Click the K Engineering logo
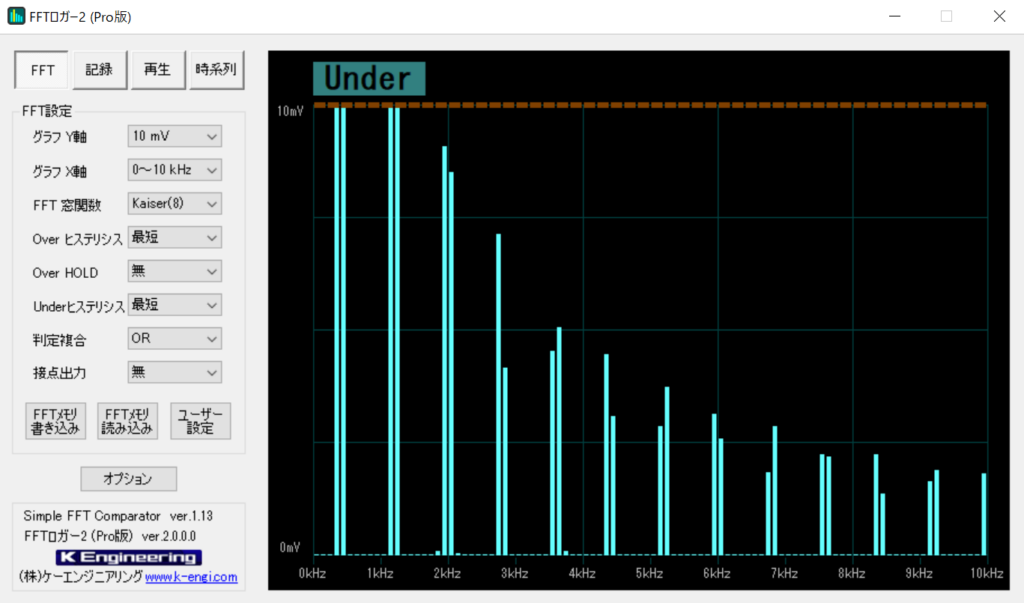This screenshot has height=603, width=1024. pyautogui.click(x=128, y=557)
